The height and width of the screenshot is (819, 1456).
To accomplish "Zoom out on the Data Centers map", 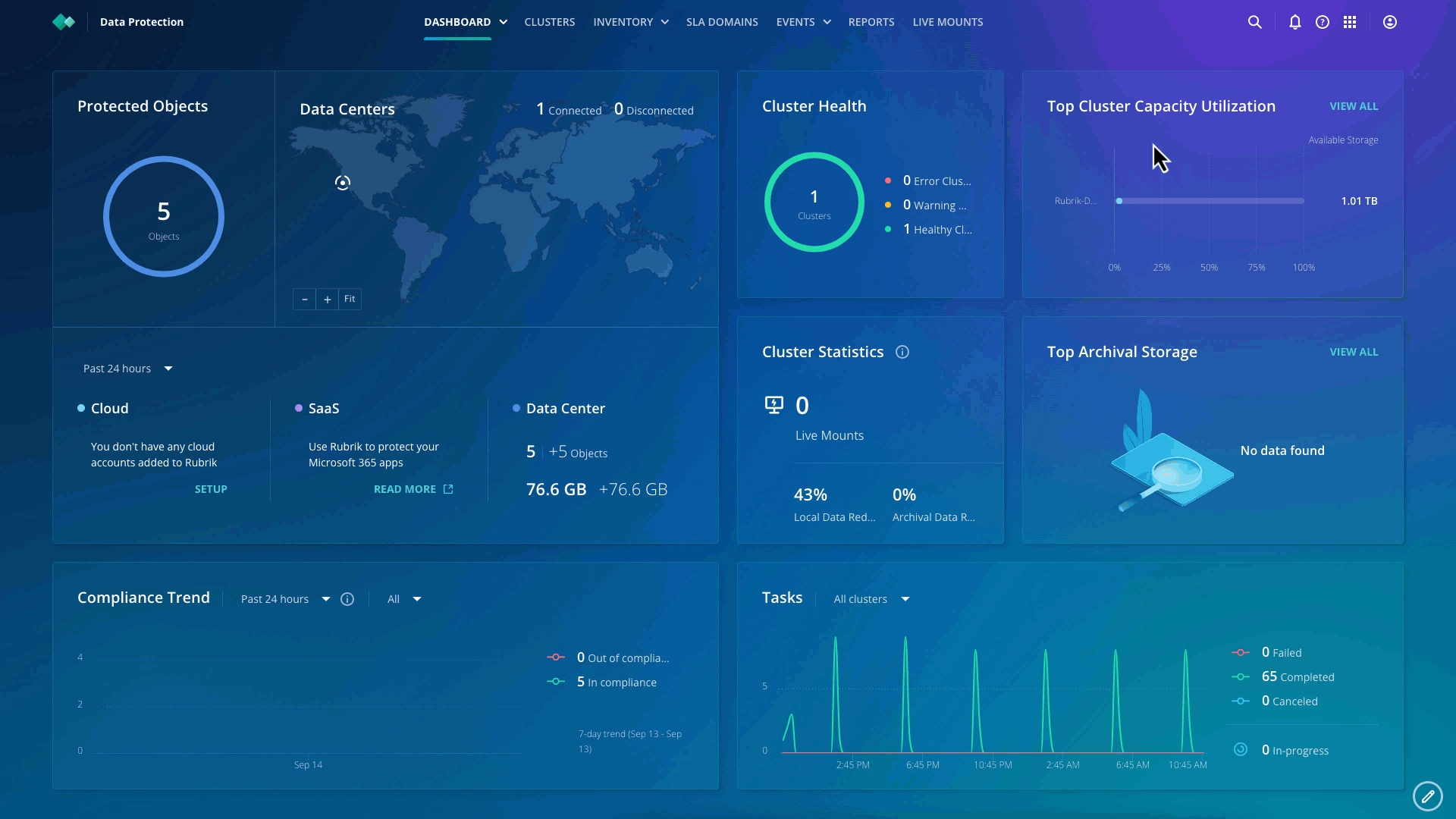I will point(304,300).
